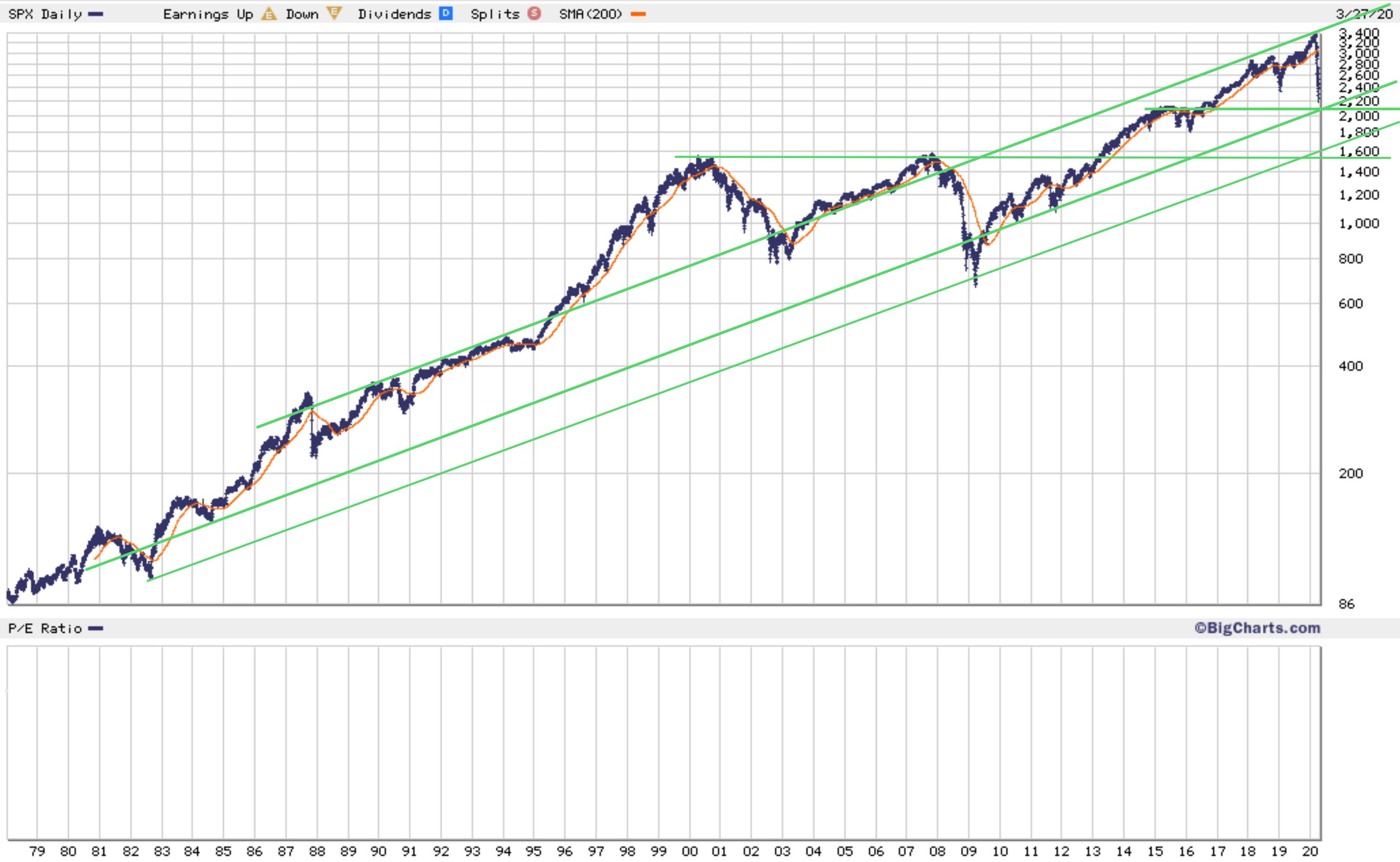
Task: Click year 09 on the time axis
Action: 968,851
